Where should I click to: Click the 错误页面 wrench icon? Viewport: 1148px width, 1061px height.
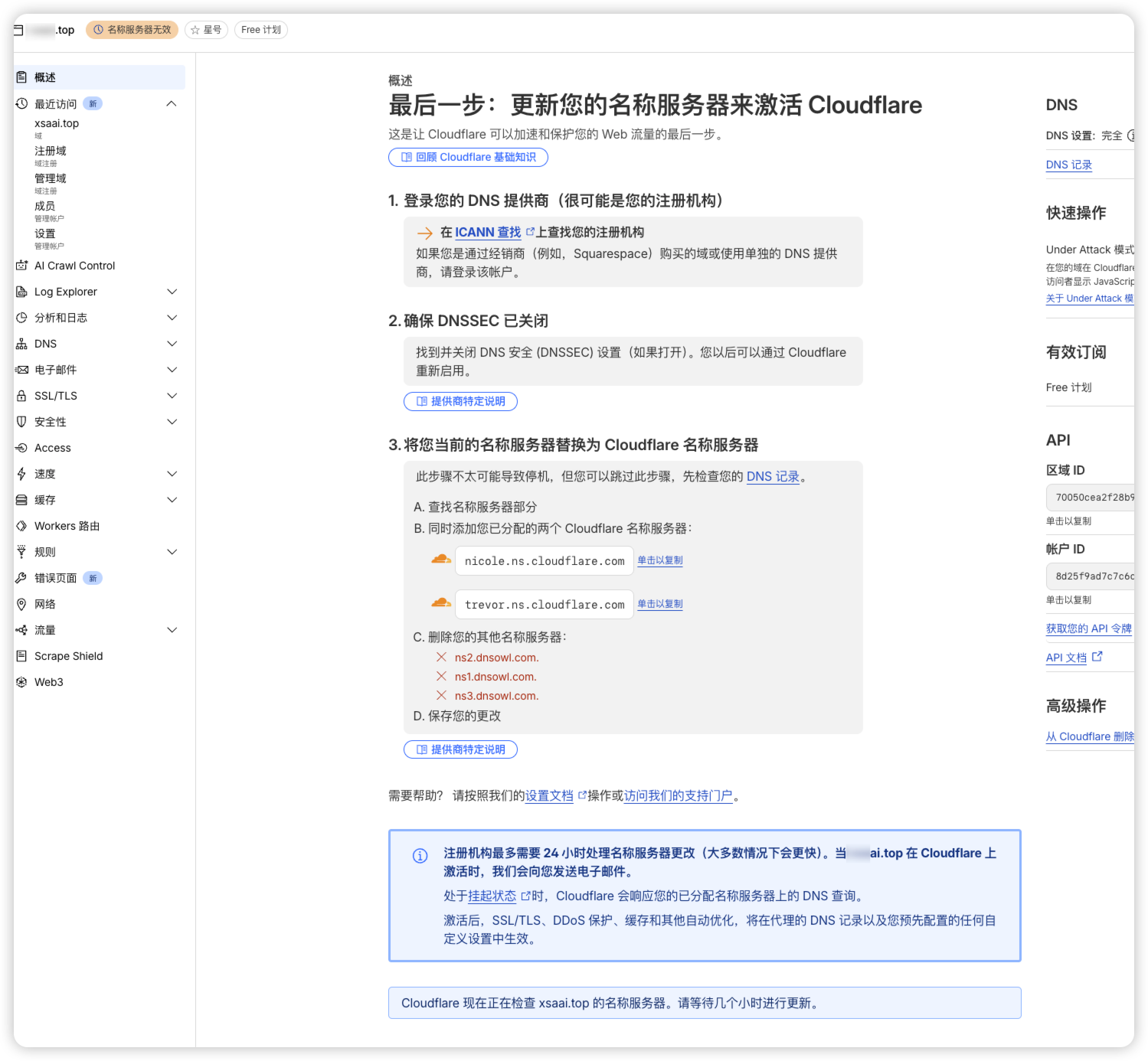click(x=21, y=578)
